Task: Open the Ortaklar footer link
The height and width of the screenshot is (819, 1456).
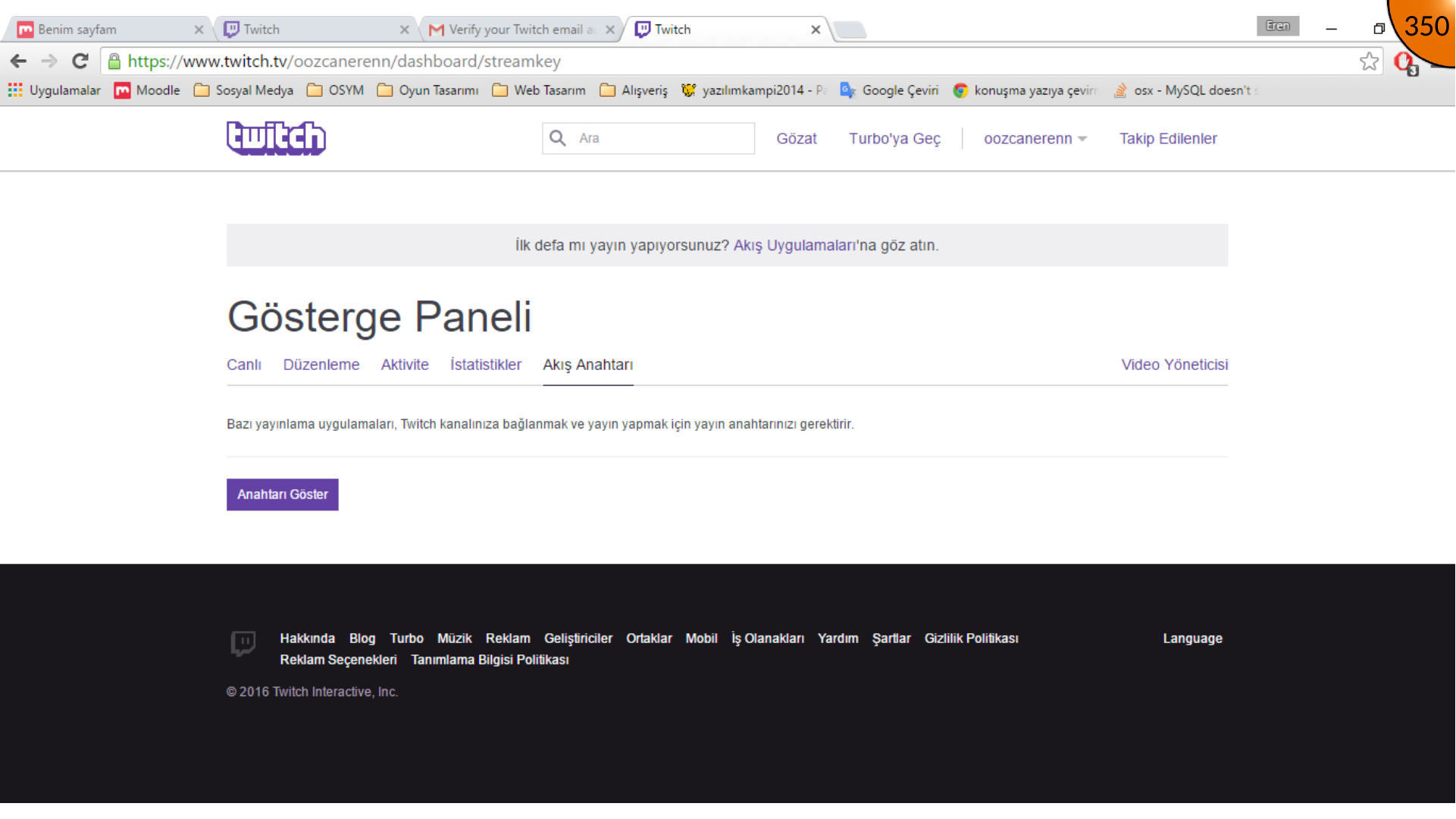Action: (x=649, y=639)
